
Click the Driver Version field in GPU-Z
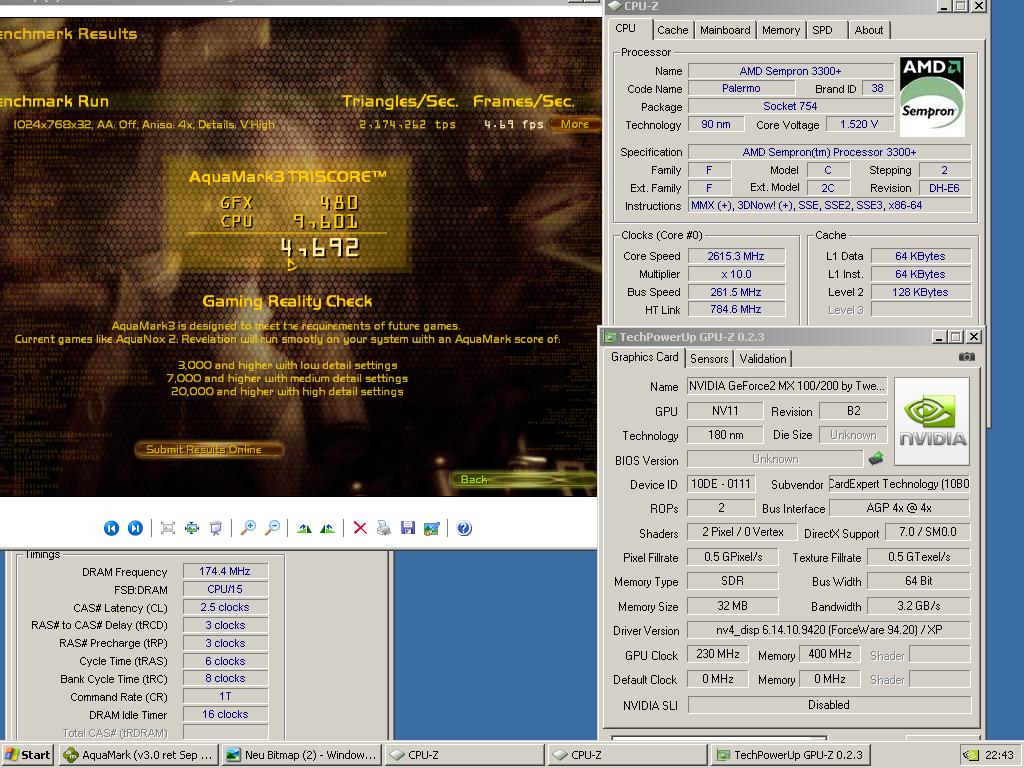pos(828,630)
